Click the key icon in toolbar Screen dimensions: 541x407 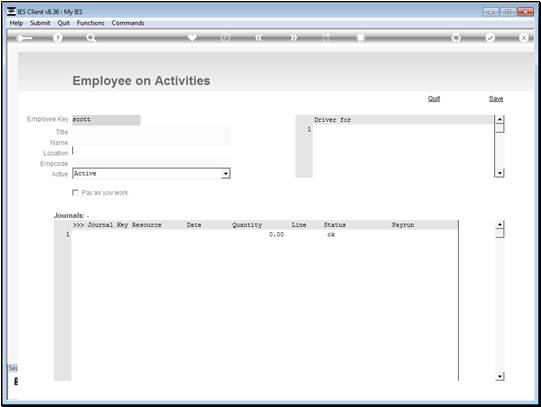click(x=24, y=38)
